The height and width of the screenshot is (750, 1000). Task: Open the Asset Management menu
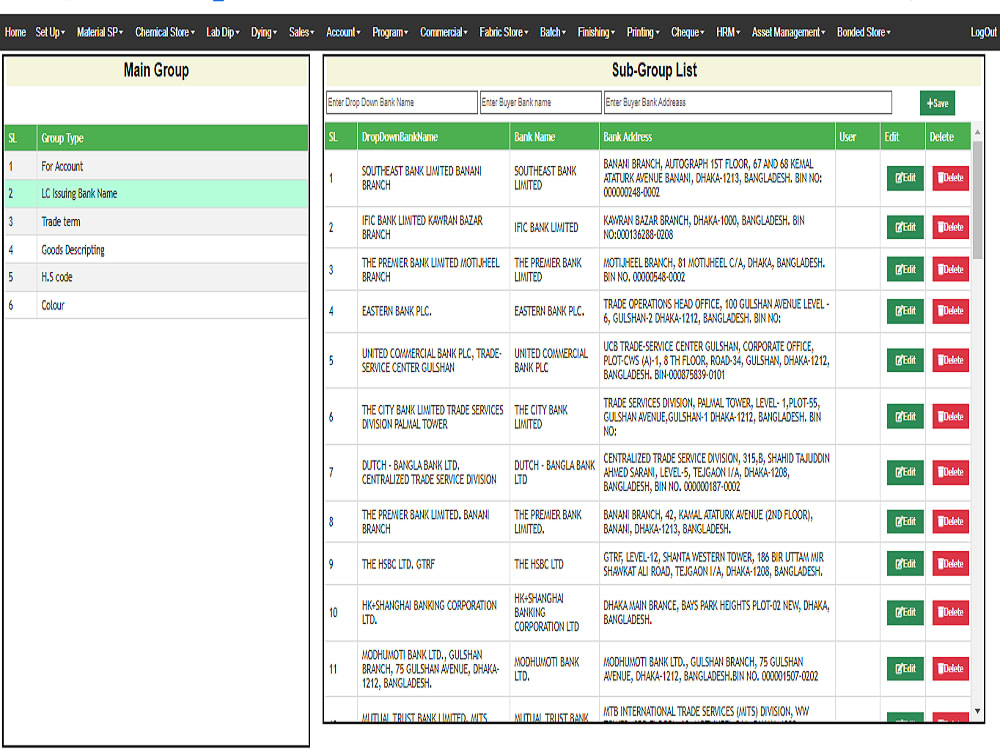(x=788, y=32)
